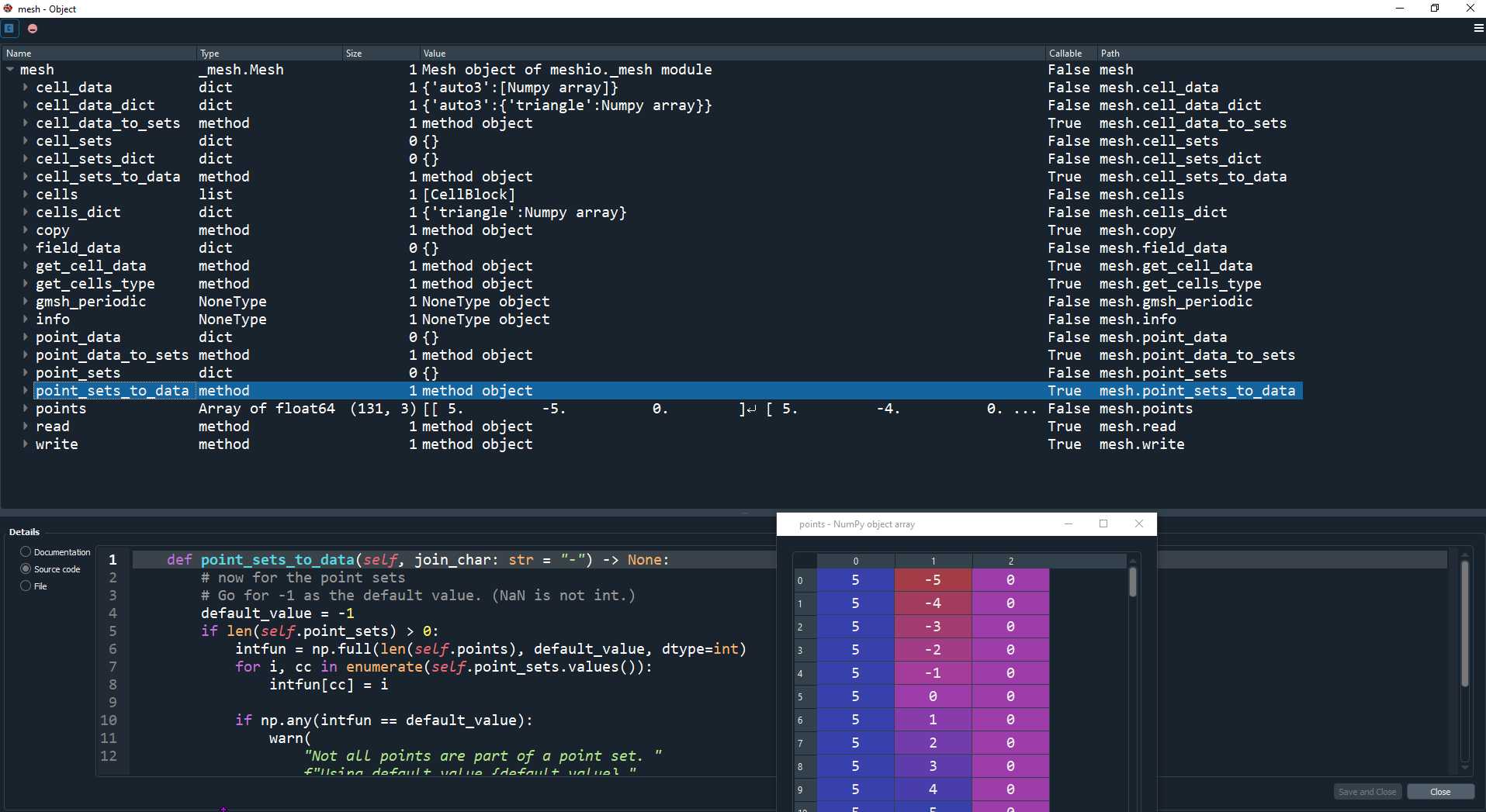Viewport: 1486px width, 812px height.
Task: Expand the point_sets_to_data tree item
Action: [26, 391]
